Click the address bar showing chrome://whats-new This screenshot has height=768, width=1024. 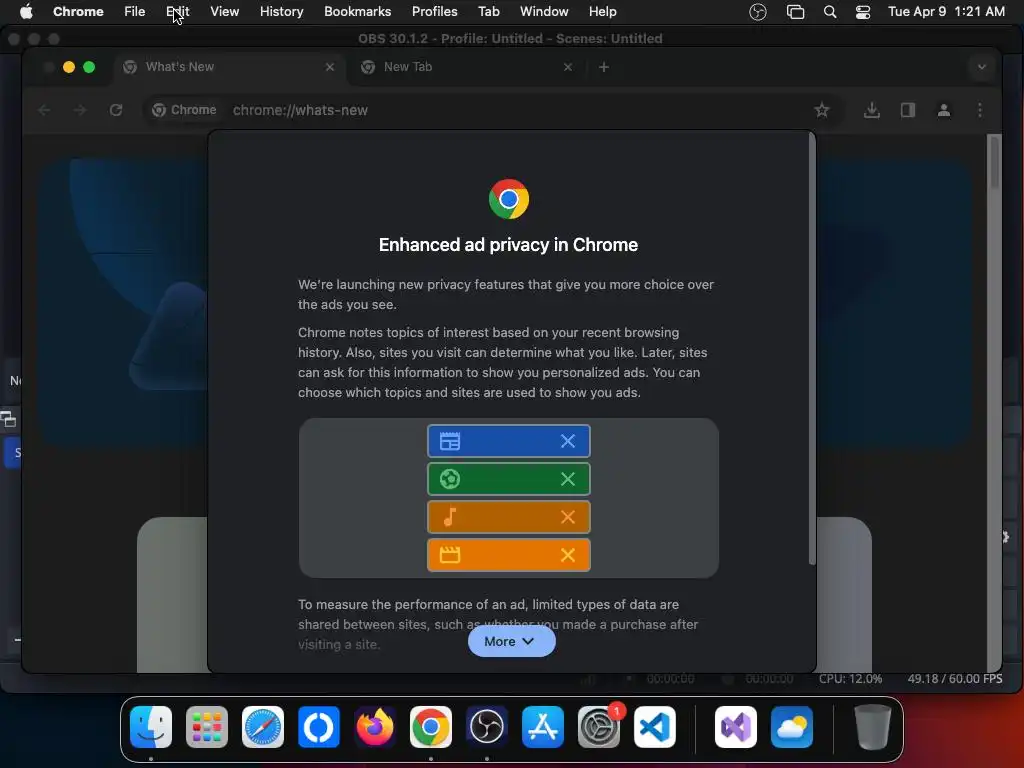[493, 110]
